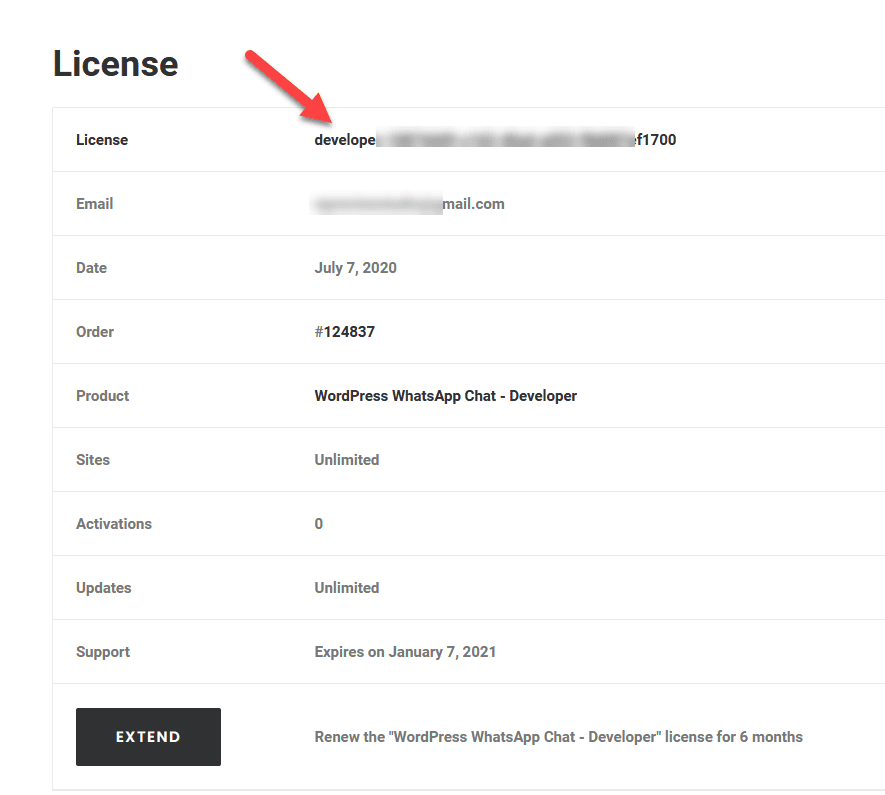The width and height of the screenshot is (885, 795).
Task: Click the 'License' row label
Action: click(x=101, y=139)
